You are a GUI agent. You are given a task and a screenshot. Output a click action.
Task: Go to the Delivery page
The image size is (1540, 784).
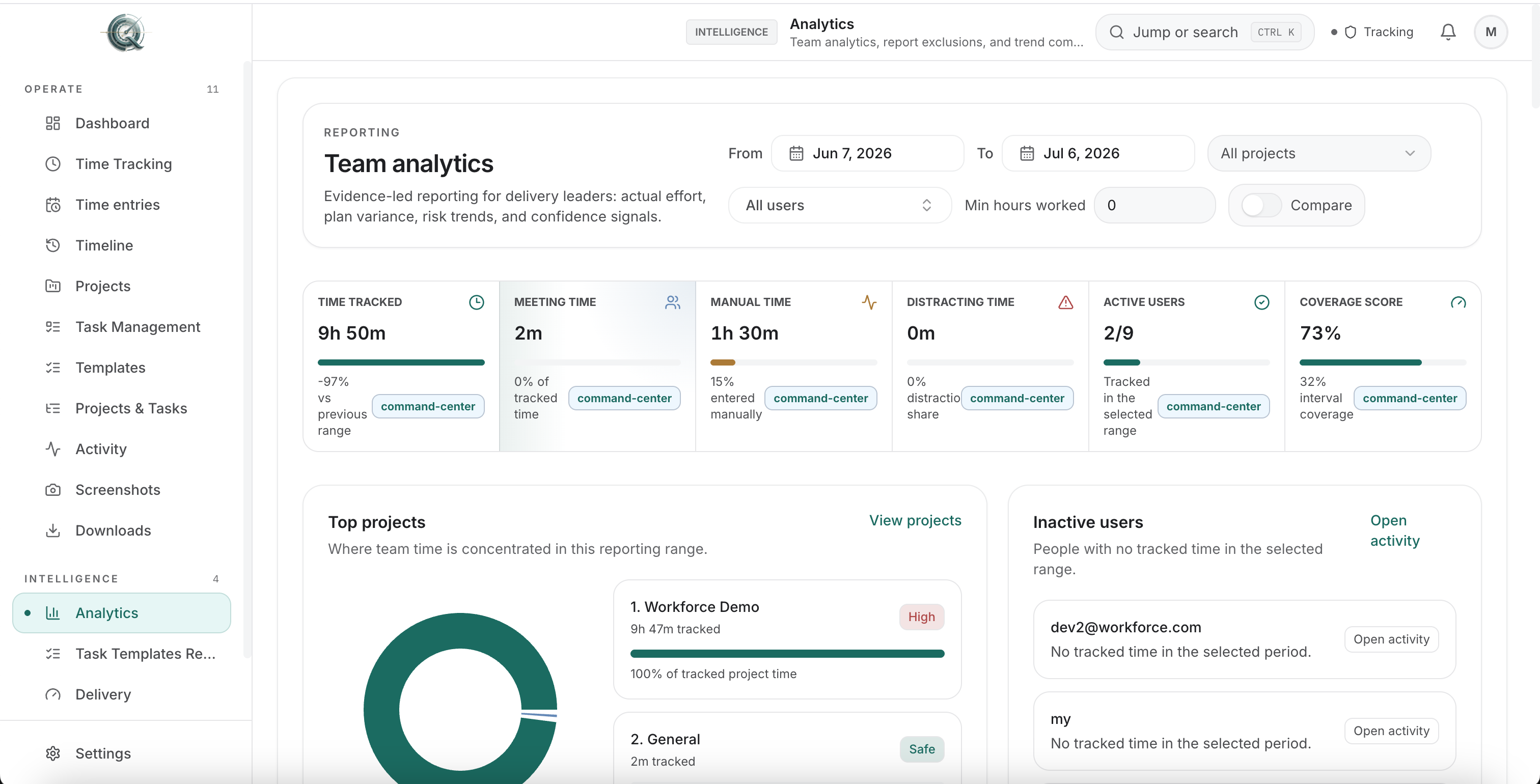121,694
